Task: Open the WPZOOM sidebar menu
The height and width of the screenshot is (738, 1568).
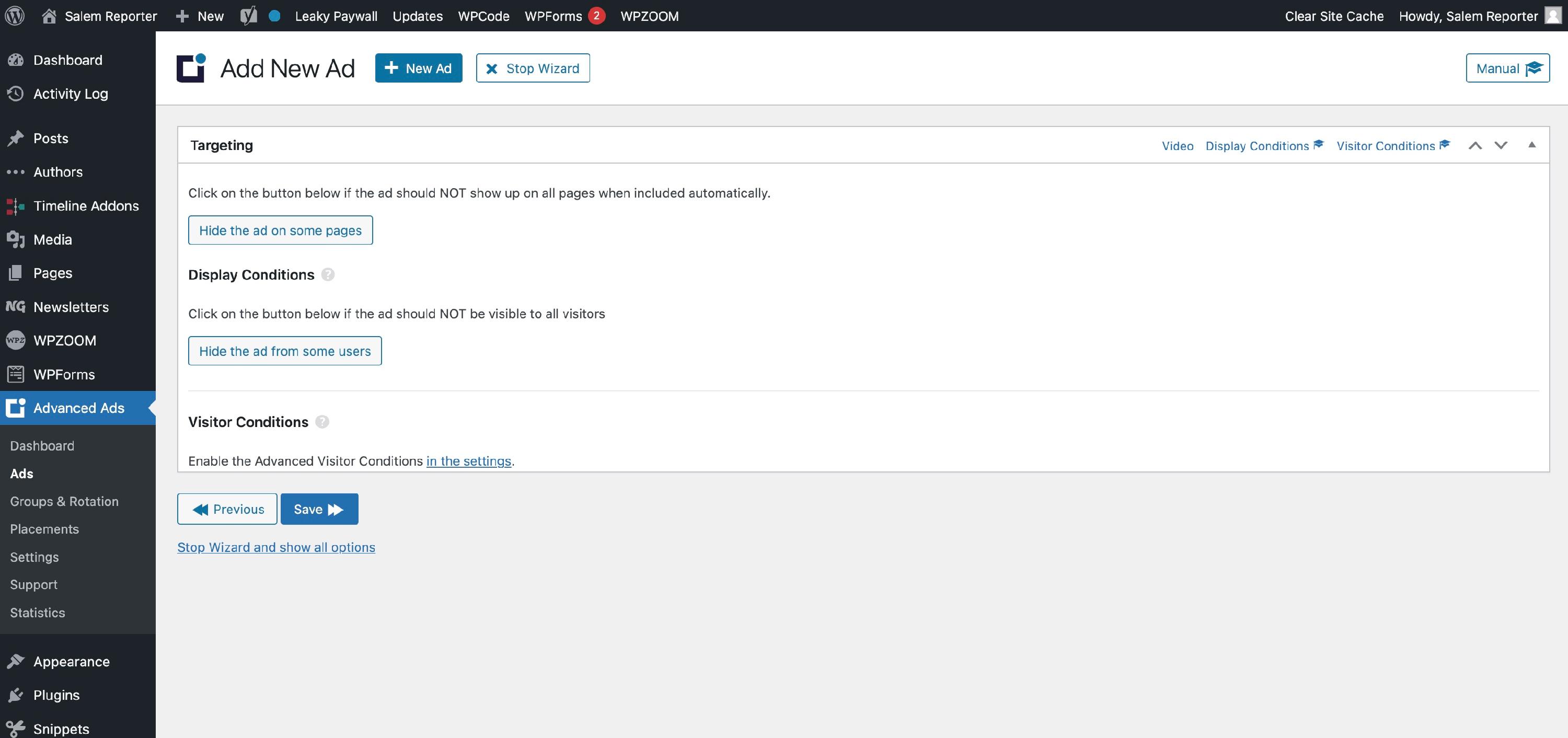Action: click(x=64, y=340)
